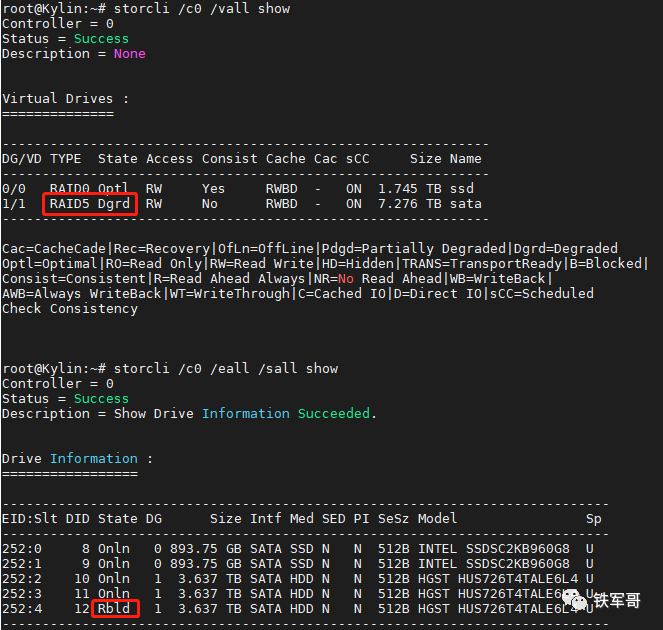Click the '1.745 TB' size value
The height and width of the screenshot is (630, 663).
click(410, 189)
